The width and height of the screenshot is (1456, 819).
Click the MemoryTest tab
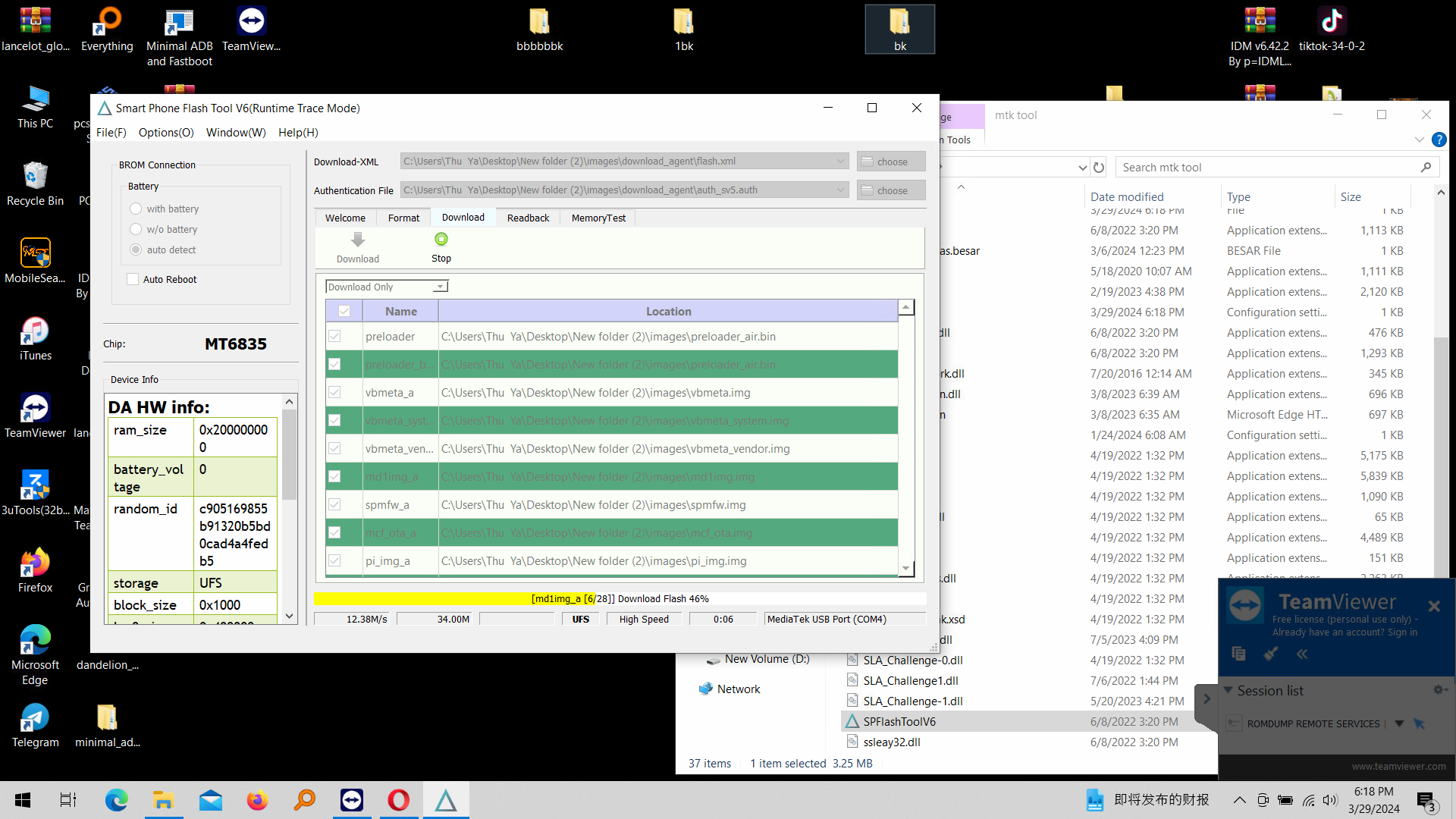pyautogui.click(x=598, y=217)
